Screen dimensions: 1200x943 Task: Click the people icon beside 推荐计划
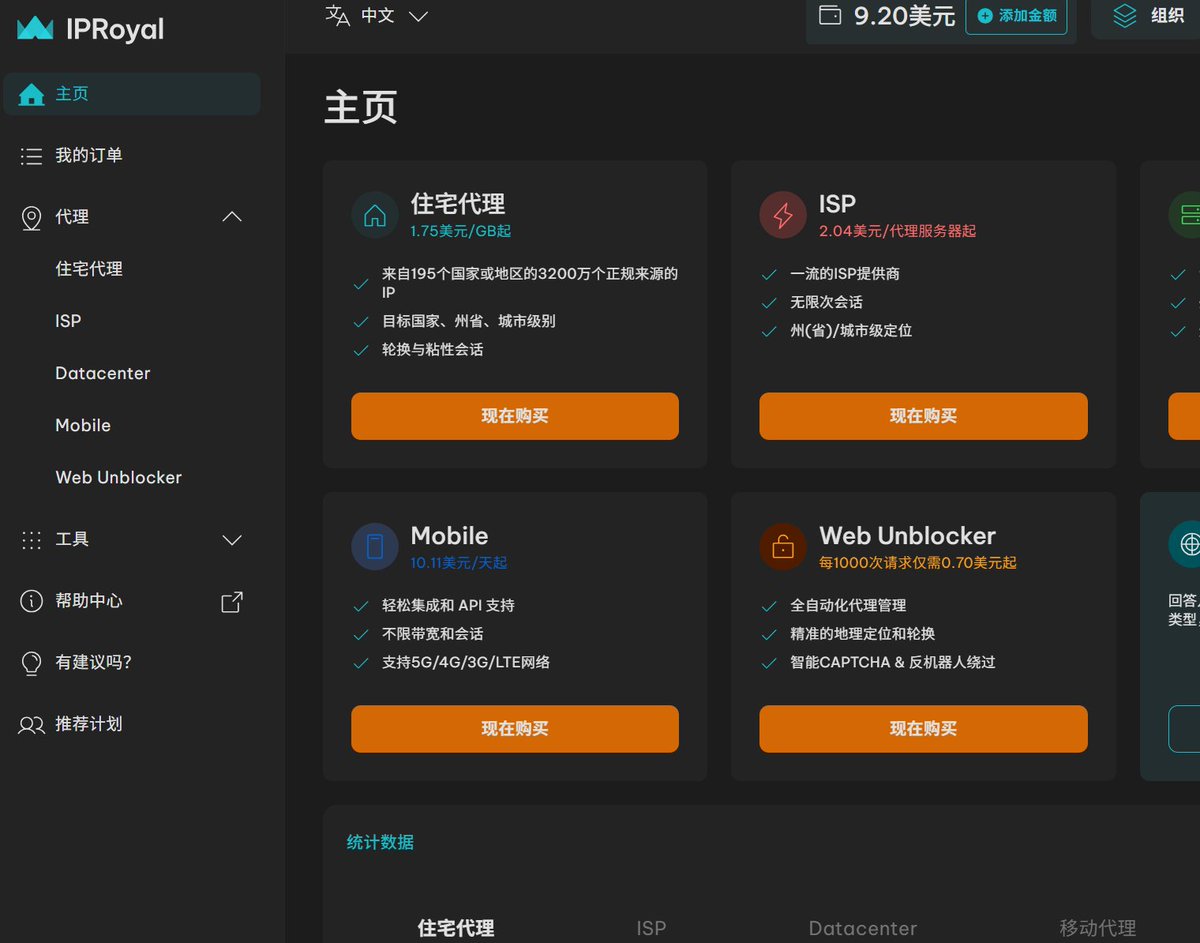pos(31,725)
